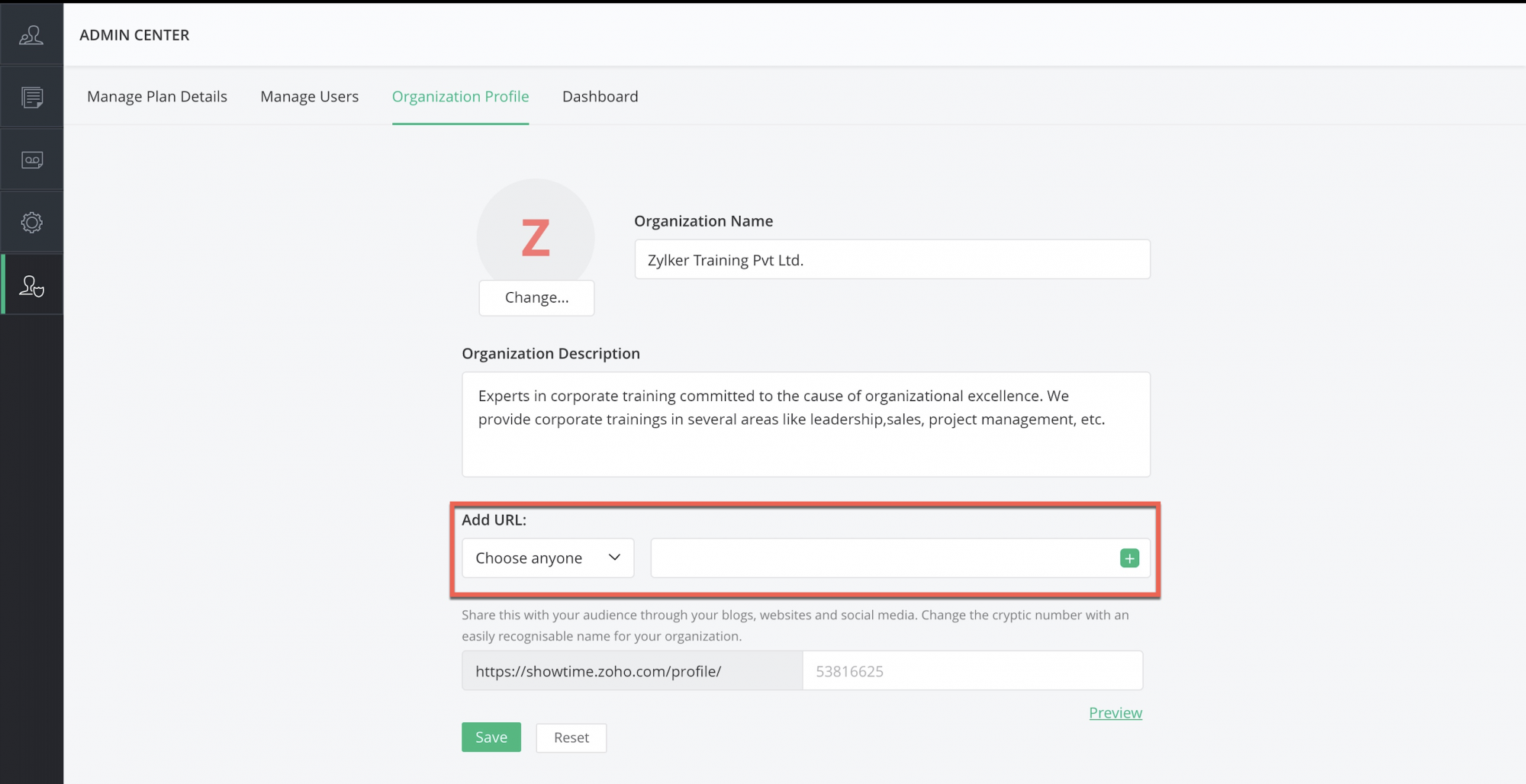Select the Admin Center sidebar icon

click(x=31, y=286)
